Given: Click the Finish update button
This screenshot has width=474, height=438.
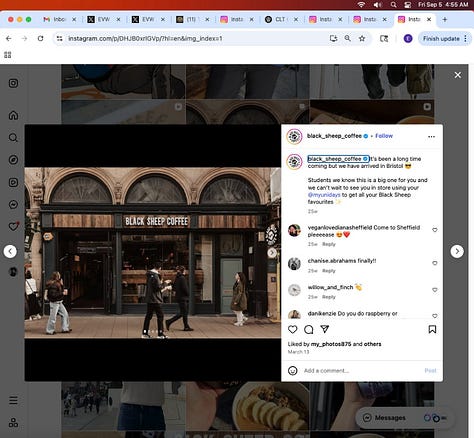Looking at the screenshot, I should [441, 39].
